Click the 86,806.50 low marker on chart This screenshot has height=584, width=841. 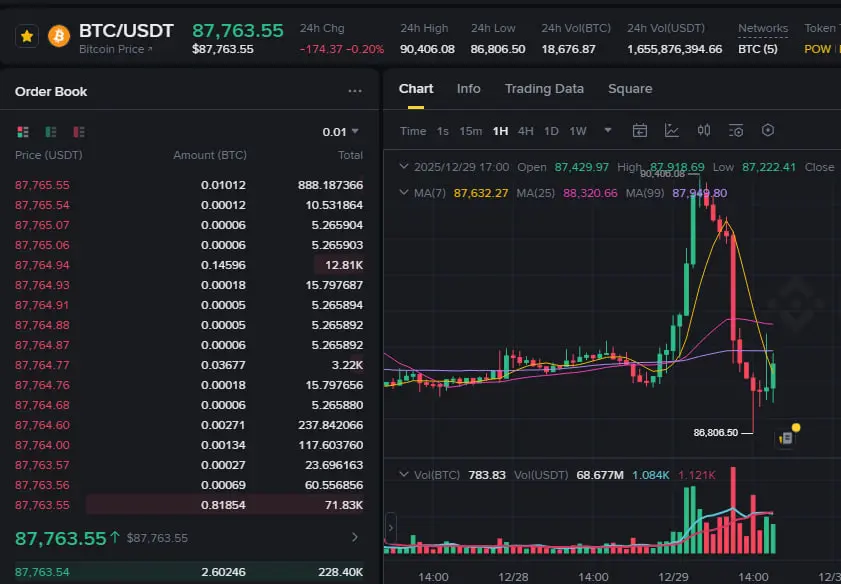point(716,432)
